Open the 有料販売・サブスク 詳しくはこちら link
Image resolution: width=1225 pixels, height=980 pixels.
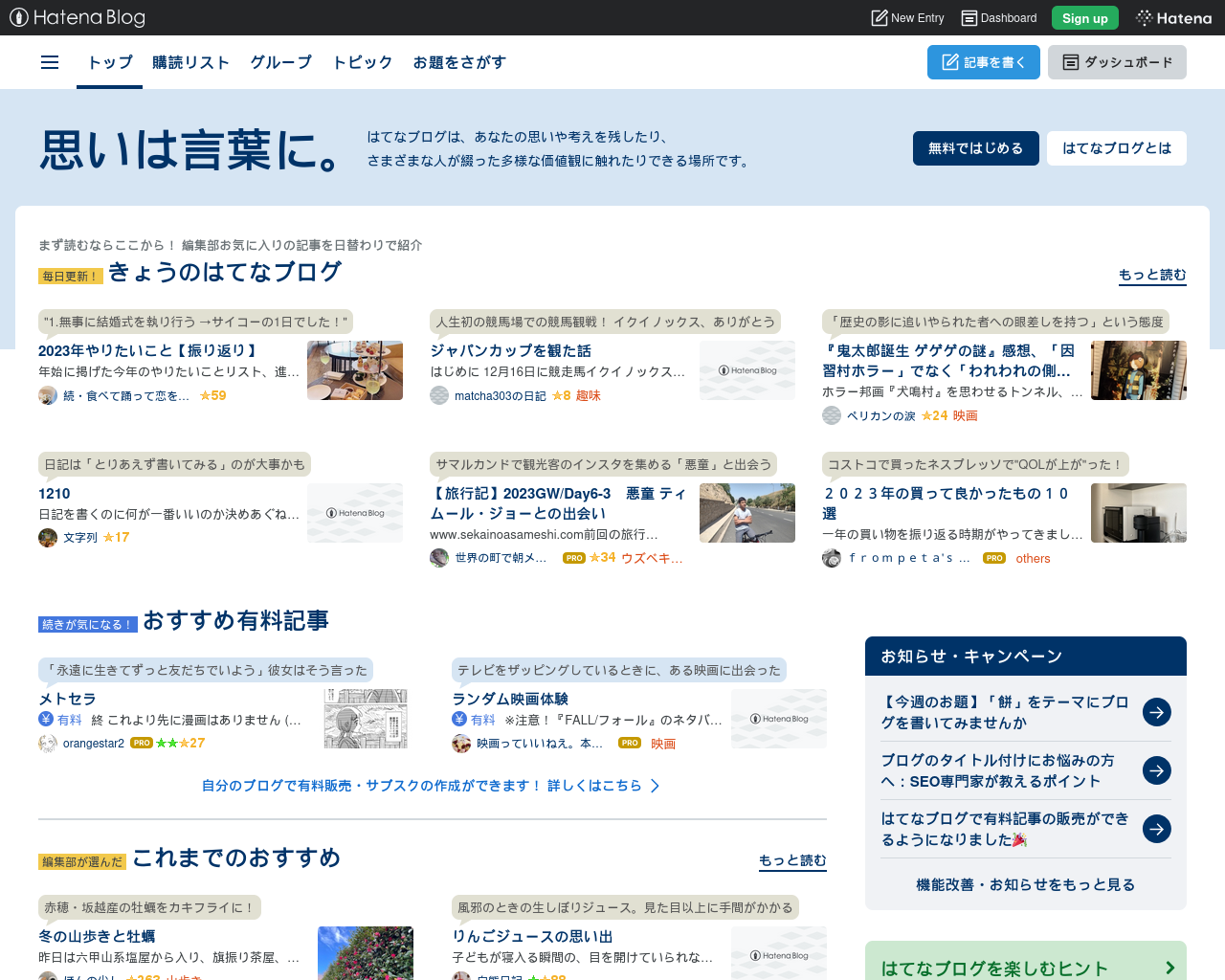pyautogui.click(x=431, y=786)
